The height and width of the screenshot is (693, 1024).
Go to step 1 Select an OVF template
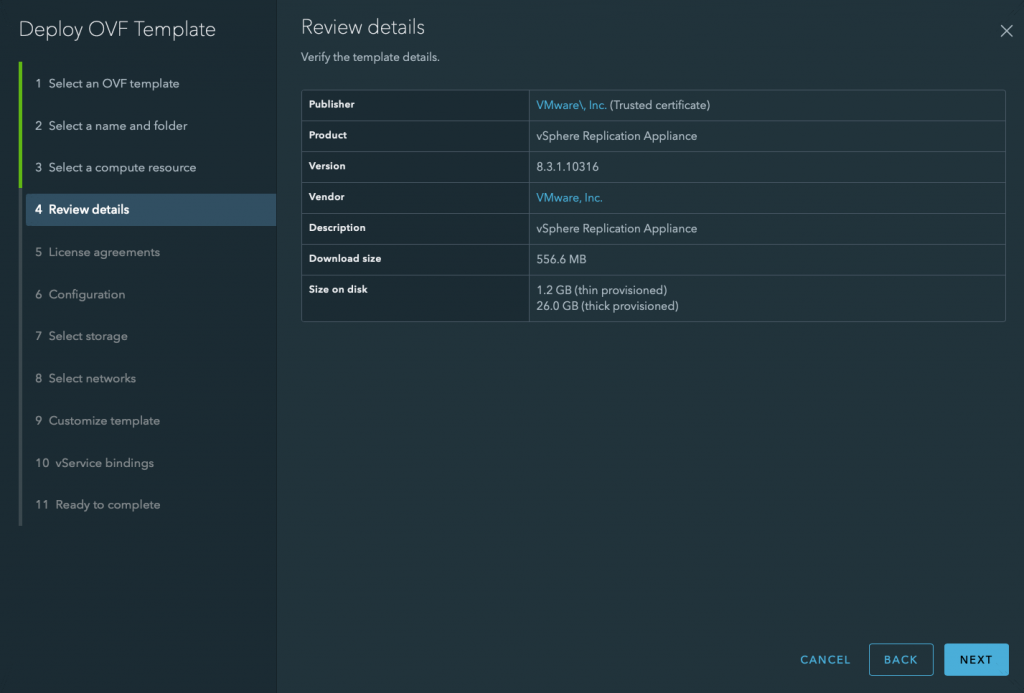pyautogui.click(x=107, y=84)
